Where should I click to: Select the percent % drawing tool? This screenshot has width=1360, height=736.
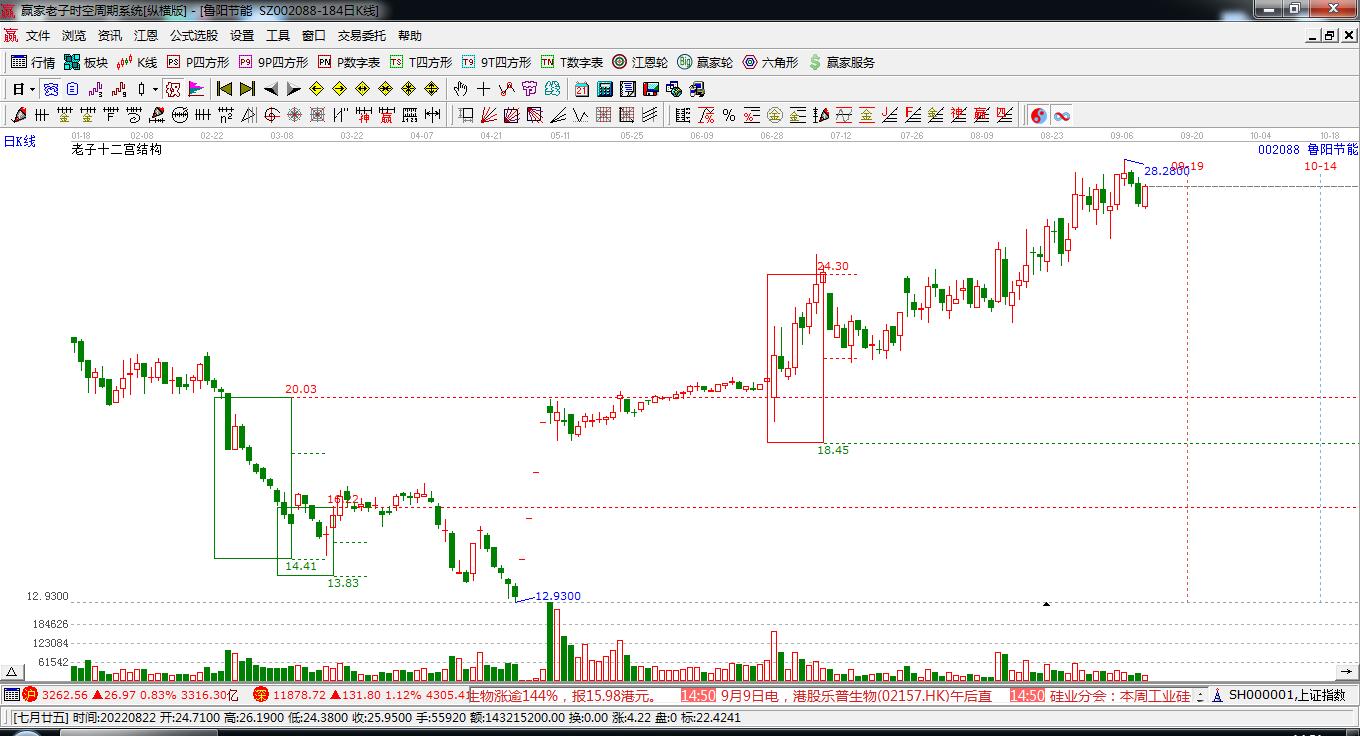729,115
